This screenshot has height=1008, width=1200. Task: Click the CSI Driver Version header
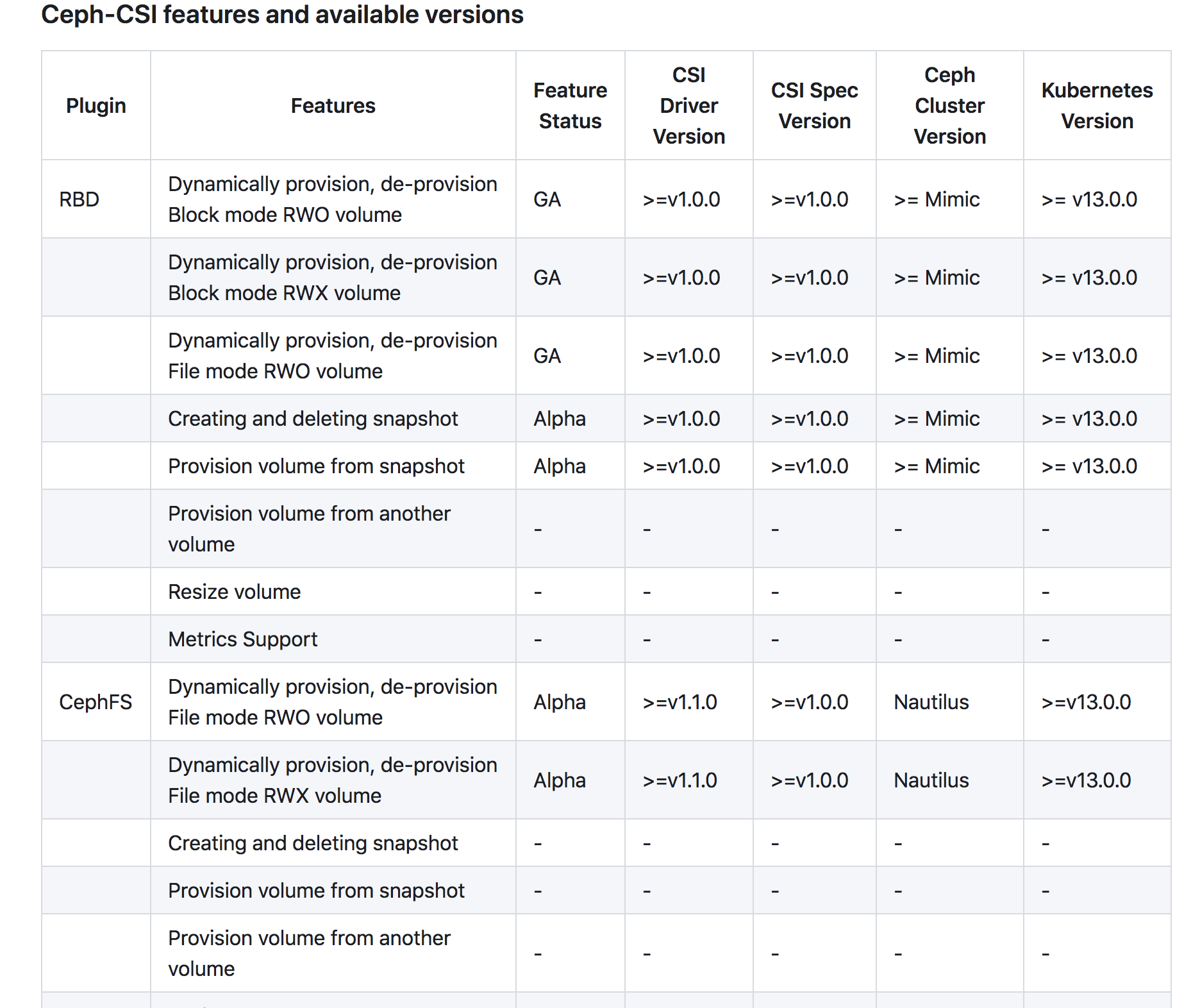[x=688, y=106]
